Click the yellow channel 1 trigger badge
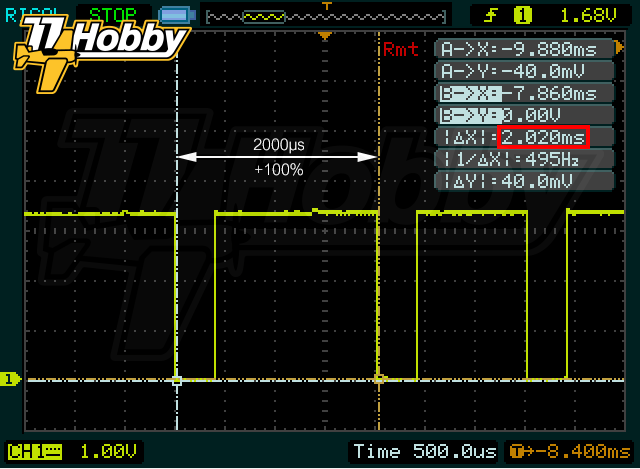Viewport: 640px width, 469px height. tap(522, 16)
